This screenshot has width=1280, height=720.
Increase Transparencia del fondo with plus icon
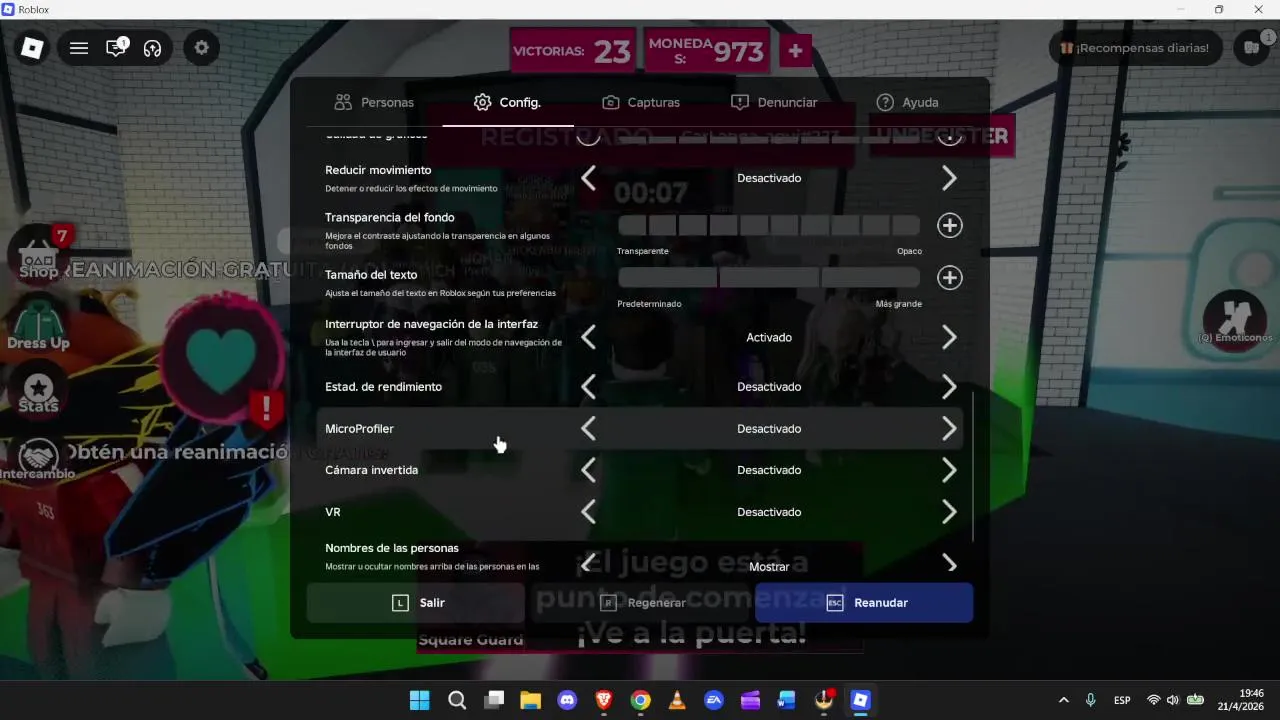(949, 225)
